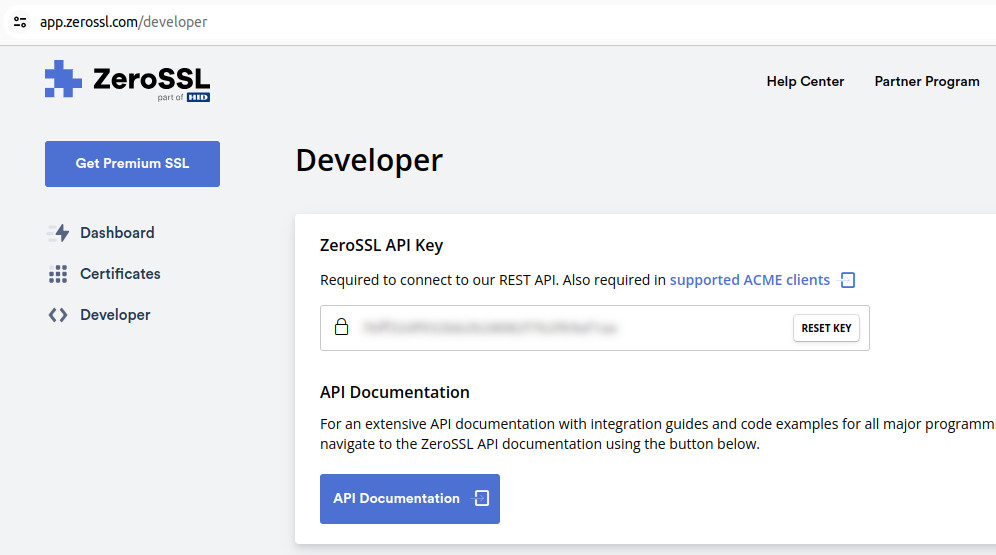Follow the supported ACME clients link
Image resolution: width=996 pixels, height=555 pixels.
point(749,280)
